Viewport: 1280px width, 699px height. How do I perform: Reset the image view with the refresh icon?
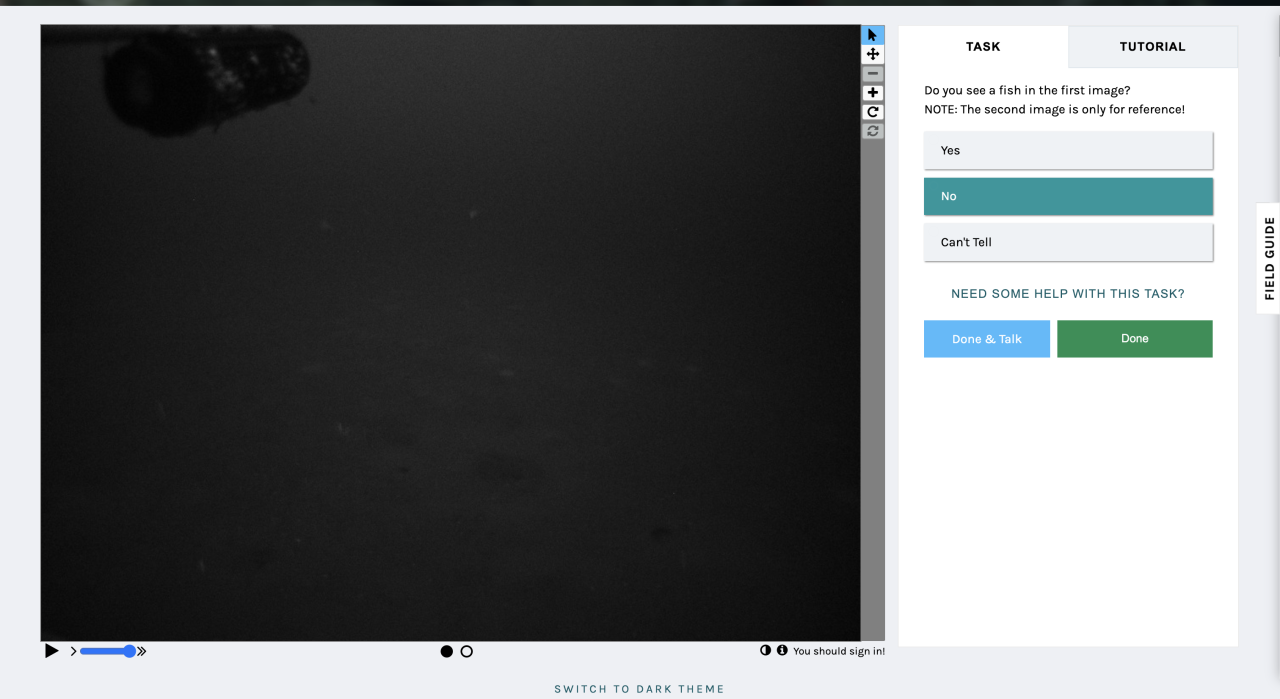click(873, 131)
